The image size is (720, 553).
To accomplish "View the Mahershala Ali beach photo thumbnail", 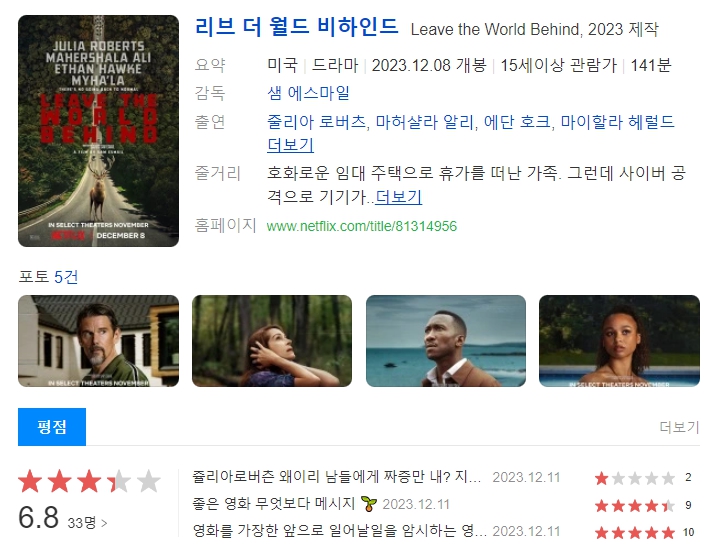I will pos(446,341).
